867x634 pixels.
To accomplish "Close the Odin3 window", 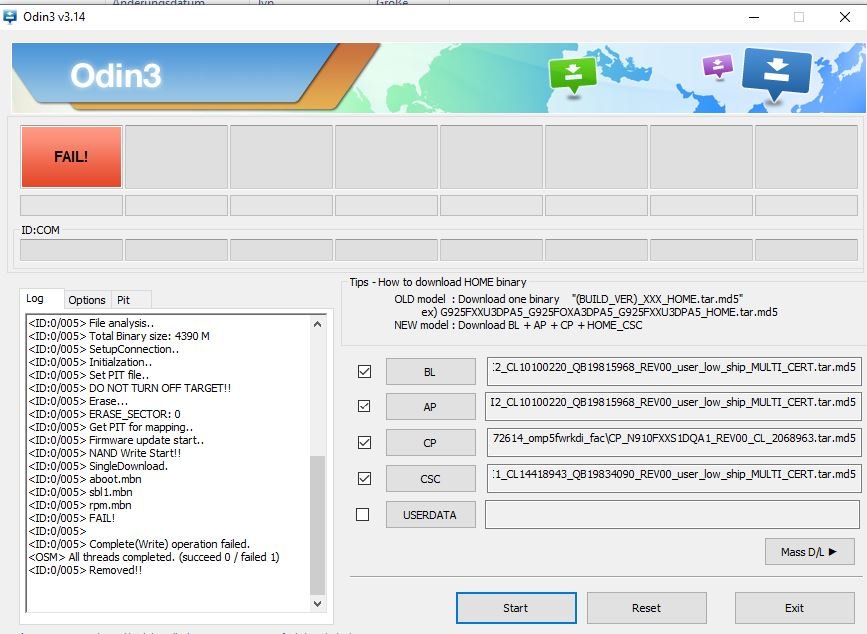I will click(845, 17).
